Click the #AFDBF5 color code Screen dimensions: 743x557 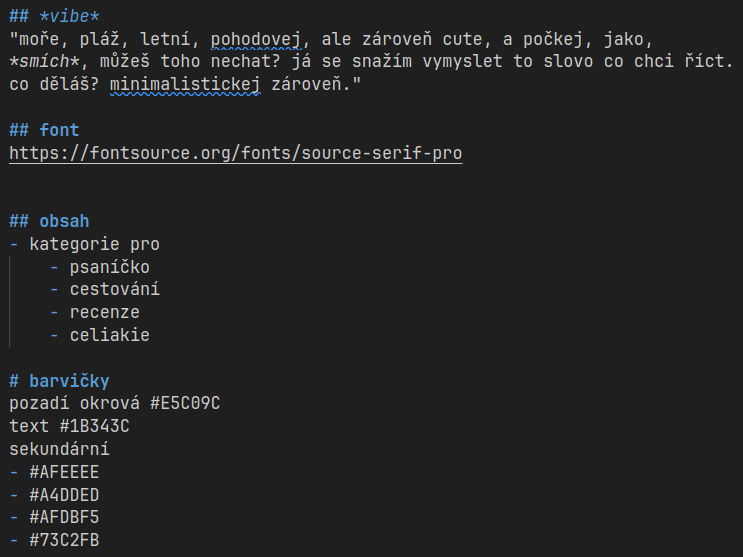coord(64,518)
